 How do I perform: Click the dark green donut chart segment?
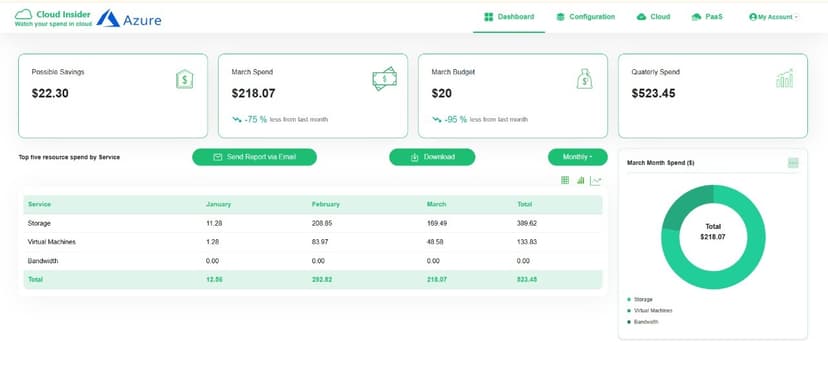click(x=682, y=205)
